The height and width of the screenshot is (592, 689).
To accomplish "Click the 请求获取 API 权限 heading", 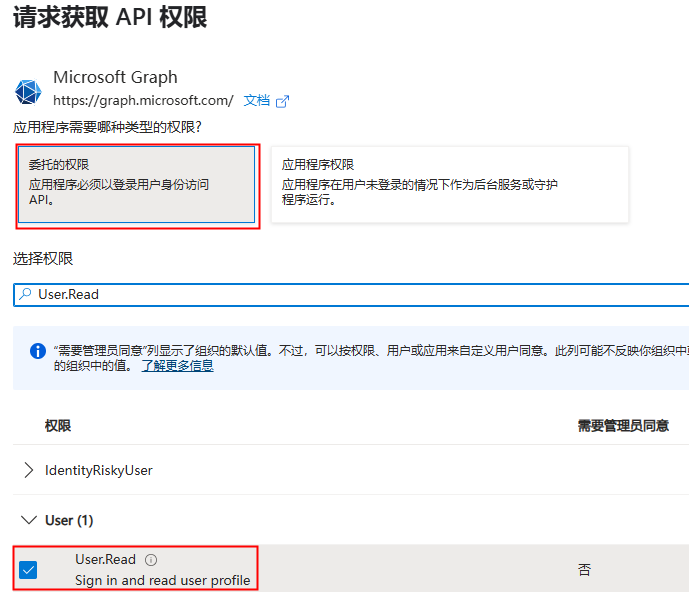I will click(110, 17).
